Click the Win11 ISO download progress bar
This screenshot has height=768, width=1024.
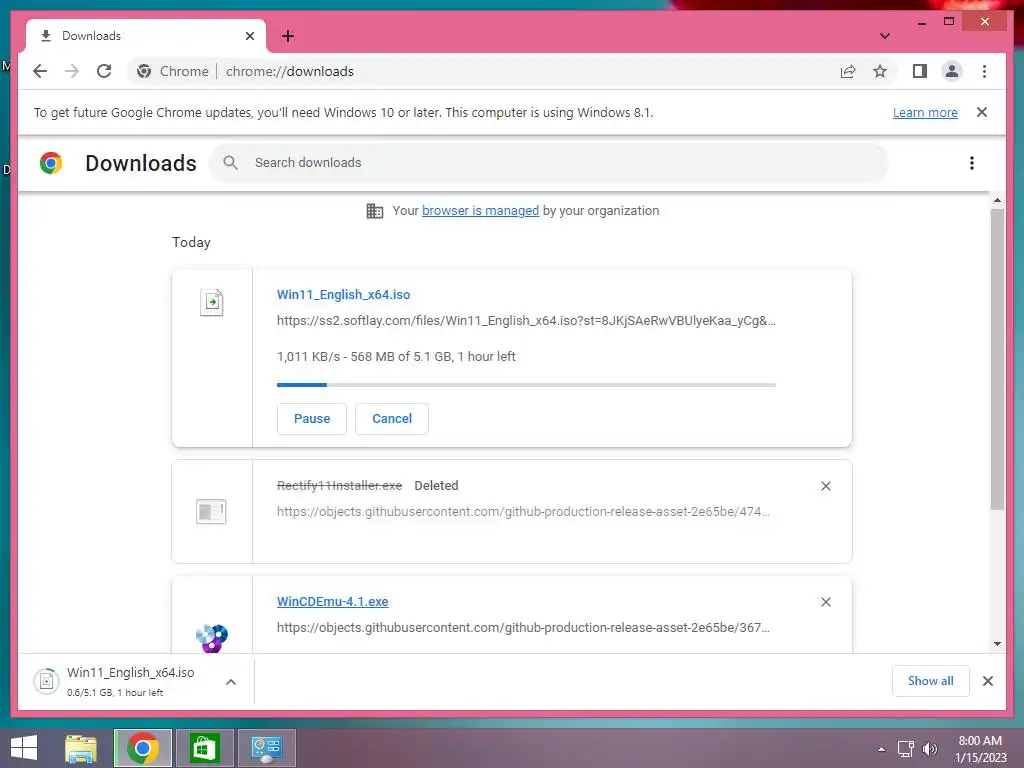point(526,385)
